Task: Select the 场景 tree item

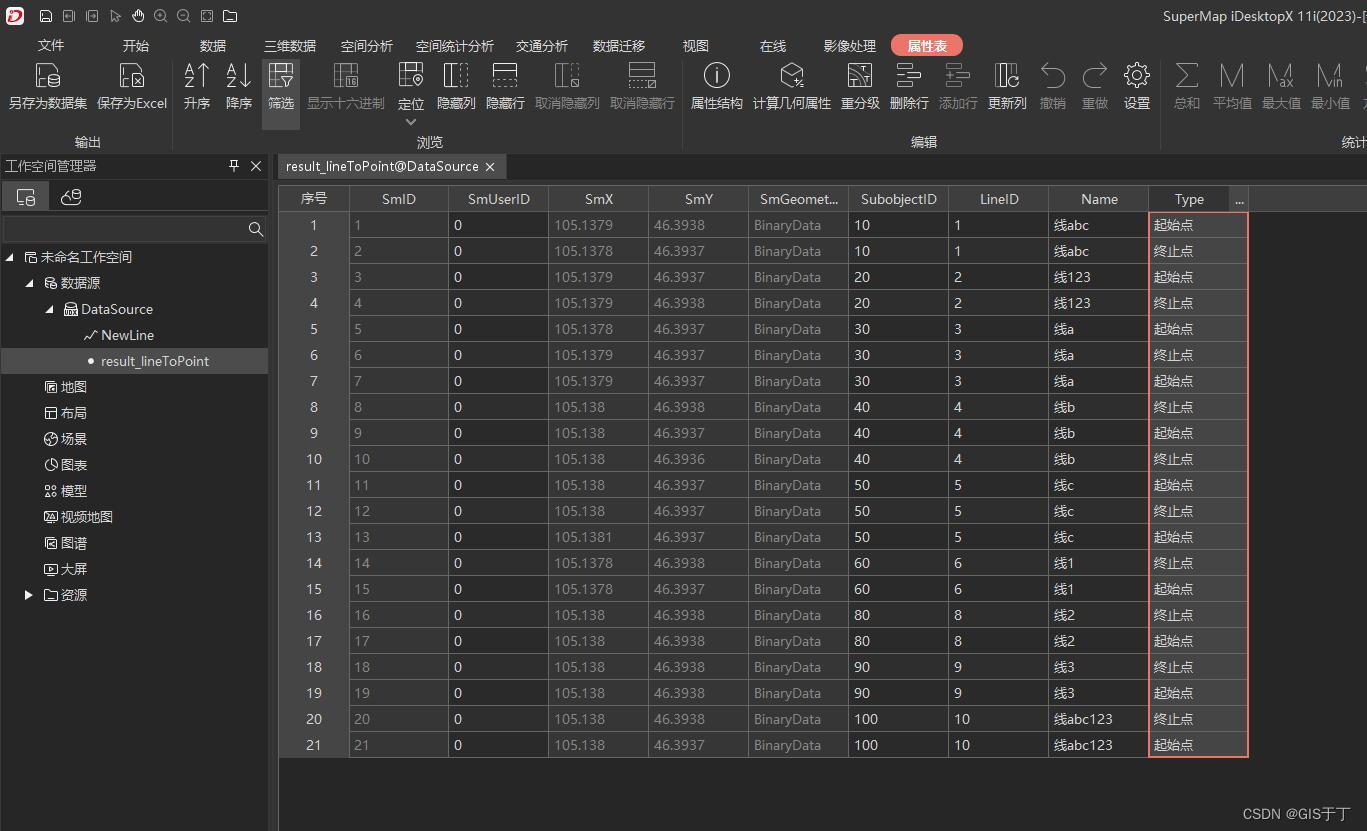Action: 73,439
